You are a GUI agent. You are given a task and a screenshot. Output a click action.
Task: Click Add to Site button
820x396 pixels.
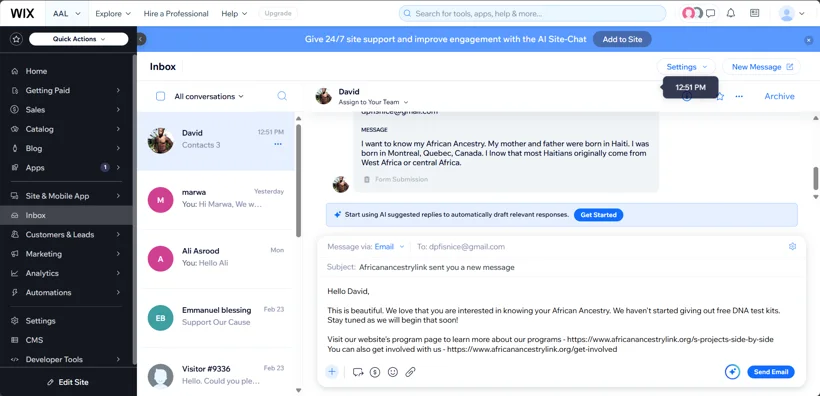pos(622,39)
